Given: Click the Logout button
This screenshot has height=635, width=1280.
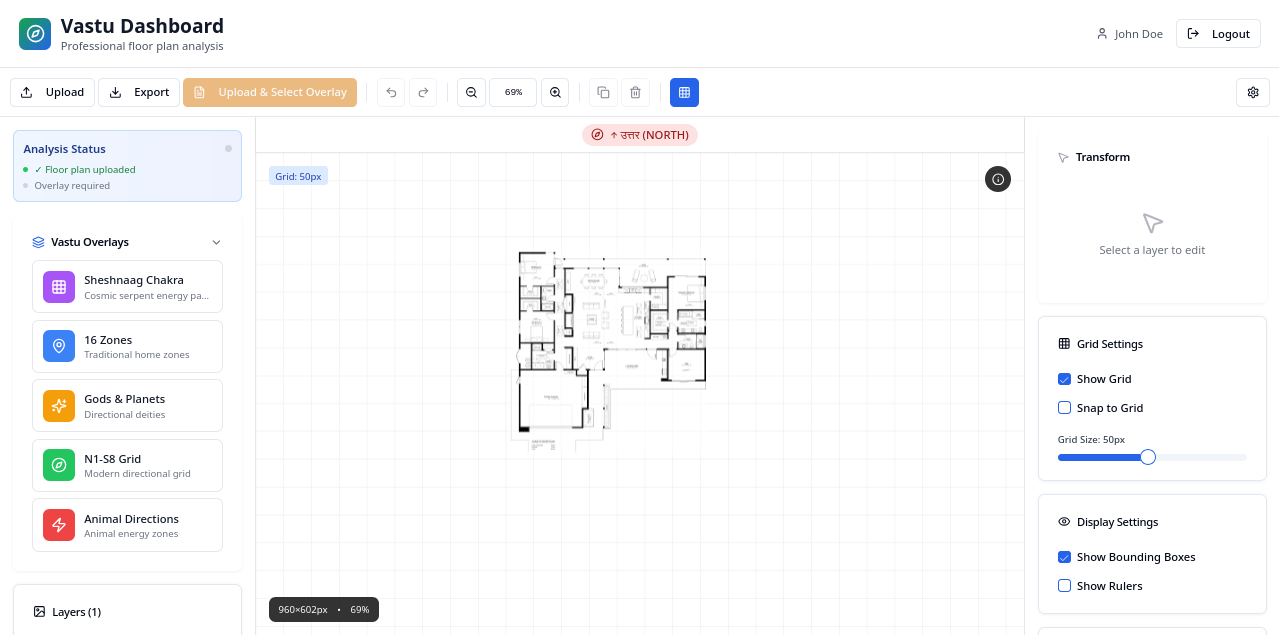Looking at the screenshot, I should pos(1218,33).
